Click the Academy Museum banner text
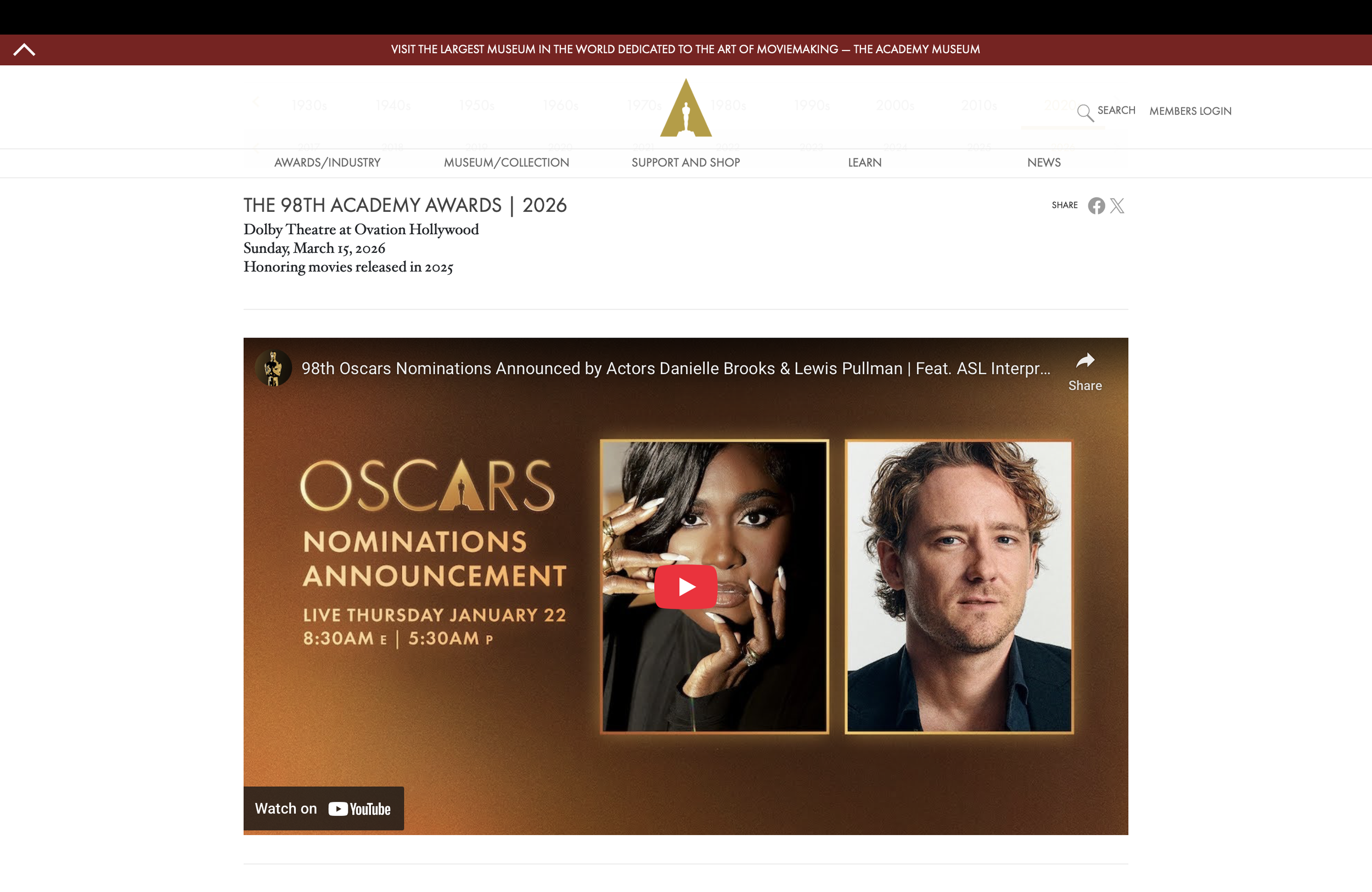1372x892 pixels. coord(685,49)
